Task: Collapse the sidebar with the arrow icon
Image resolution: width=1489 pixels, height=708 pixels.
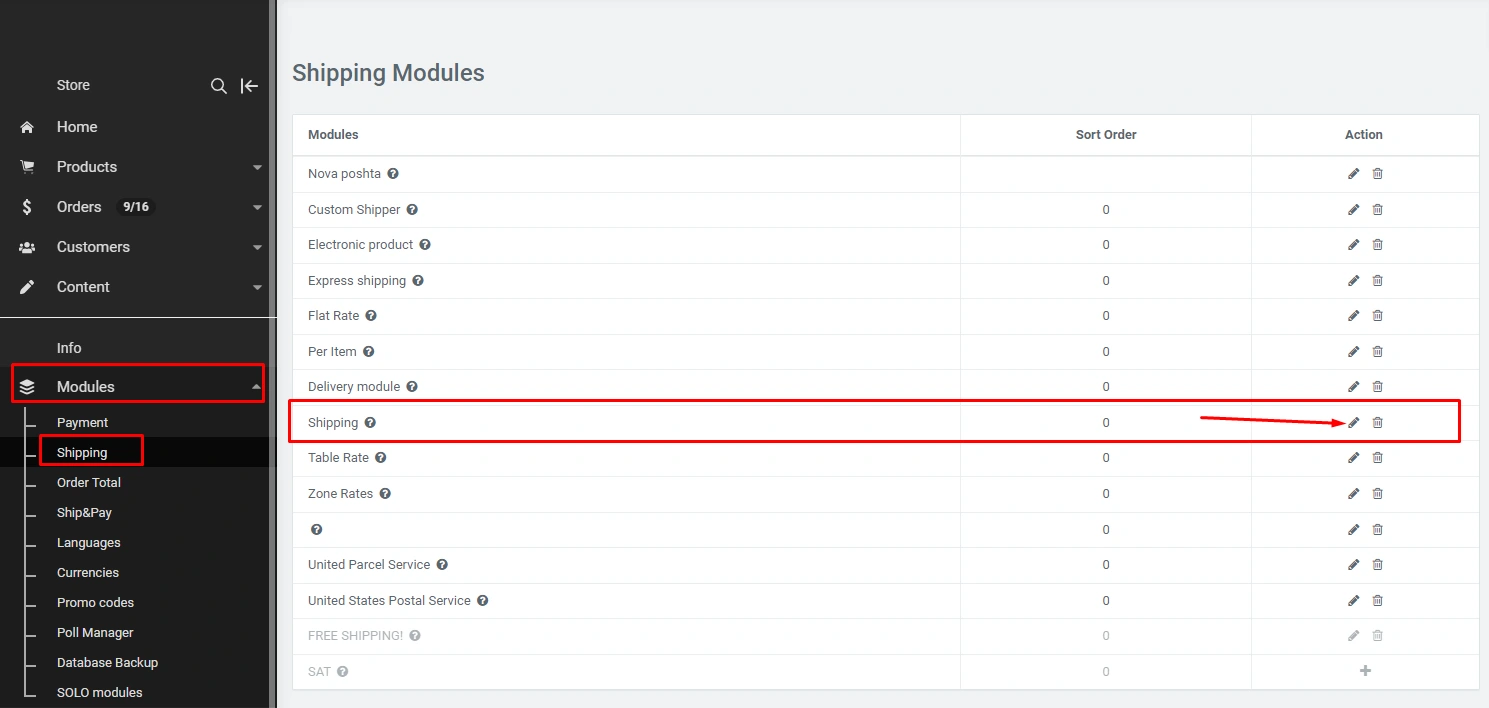Action: point(249,86)
